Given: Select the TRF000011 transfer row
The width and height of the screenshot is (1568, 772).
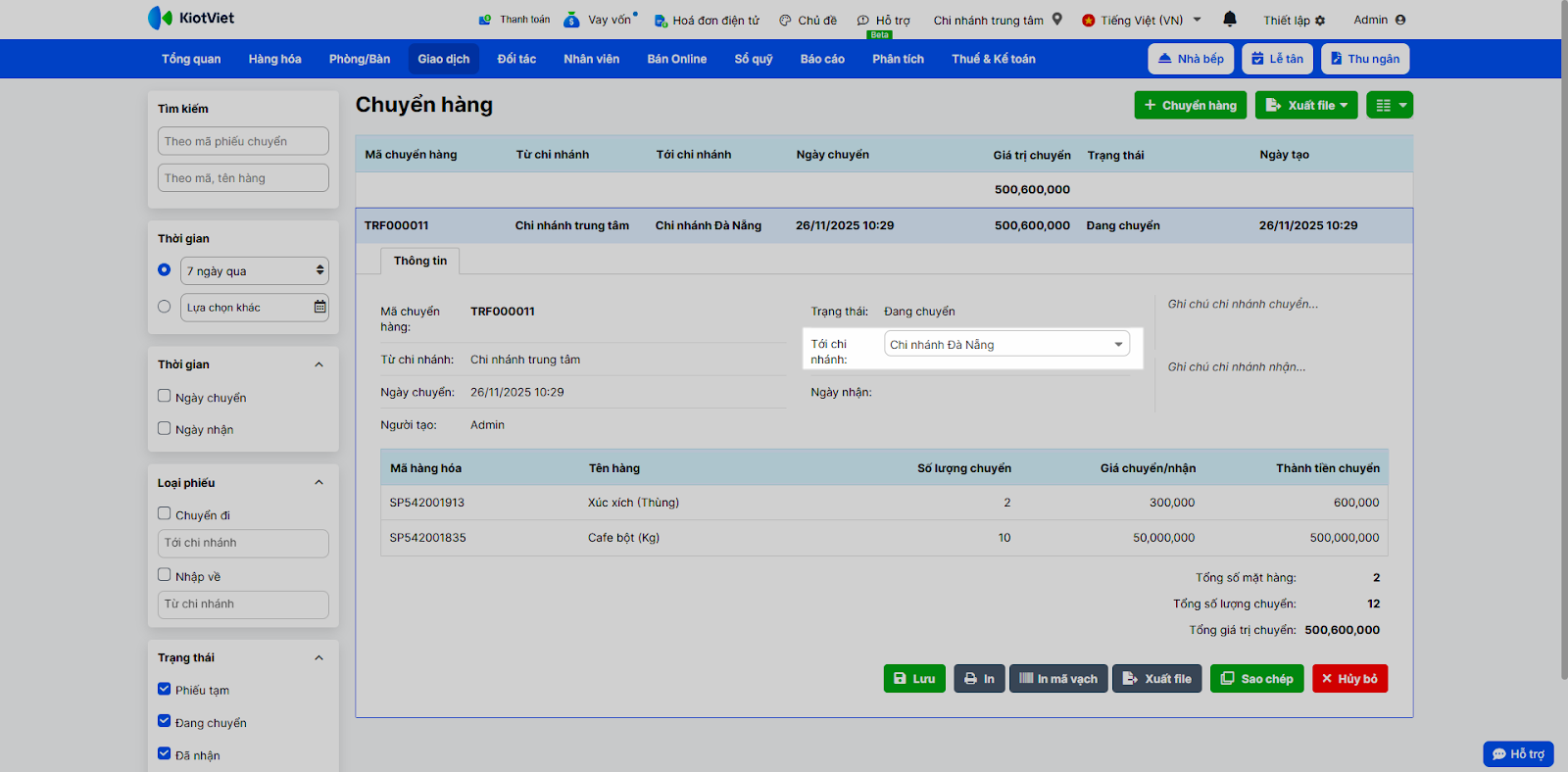Looking at the screenshot, I should coord(884,225).
